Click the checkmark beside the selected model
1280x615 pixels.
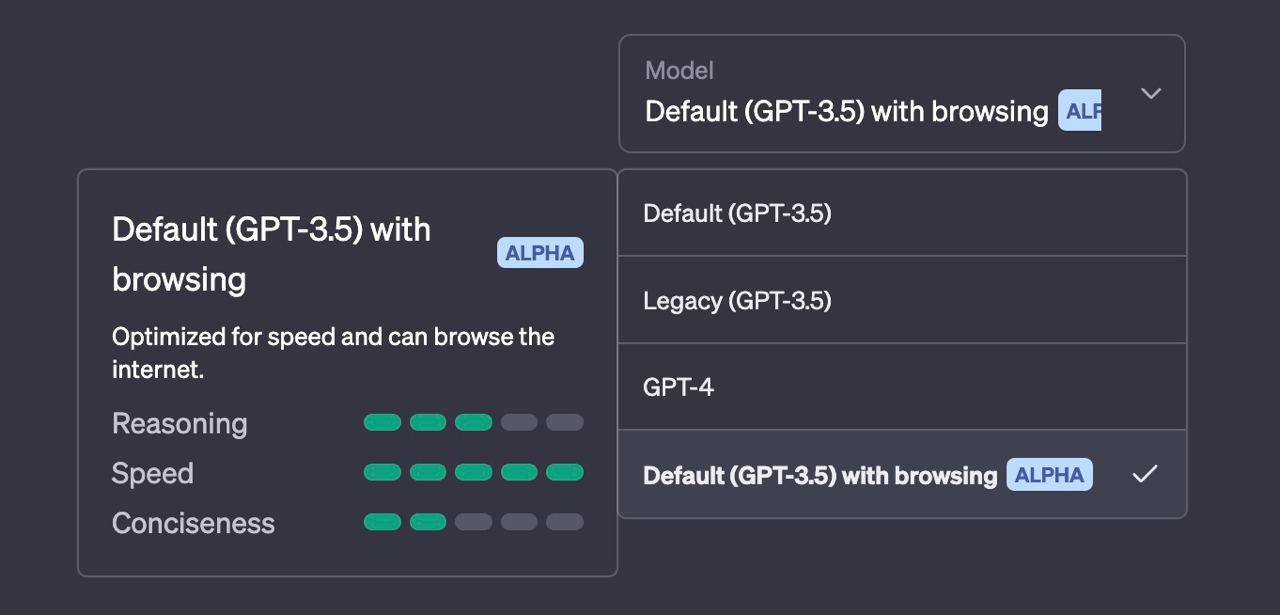point(1144,474)
